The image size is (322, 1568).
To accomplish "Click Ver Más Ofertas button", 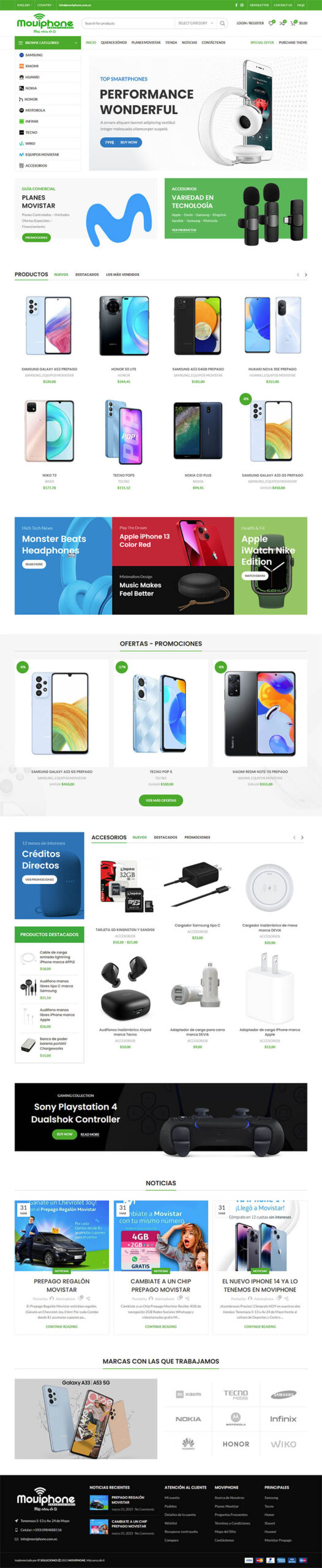I will click(x=161, y=800).
